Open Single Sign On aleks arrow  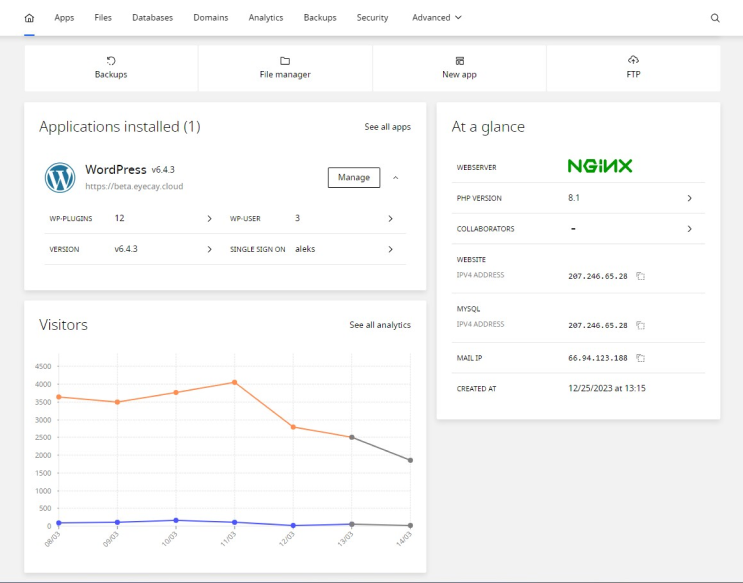390,249
